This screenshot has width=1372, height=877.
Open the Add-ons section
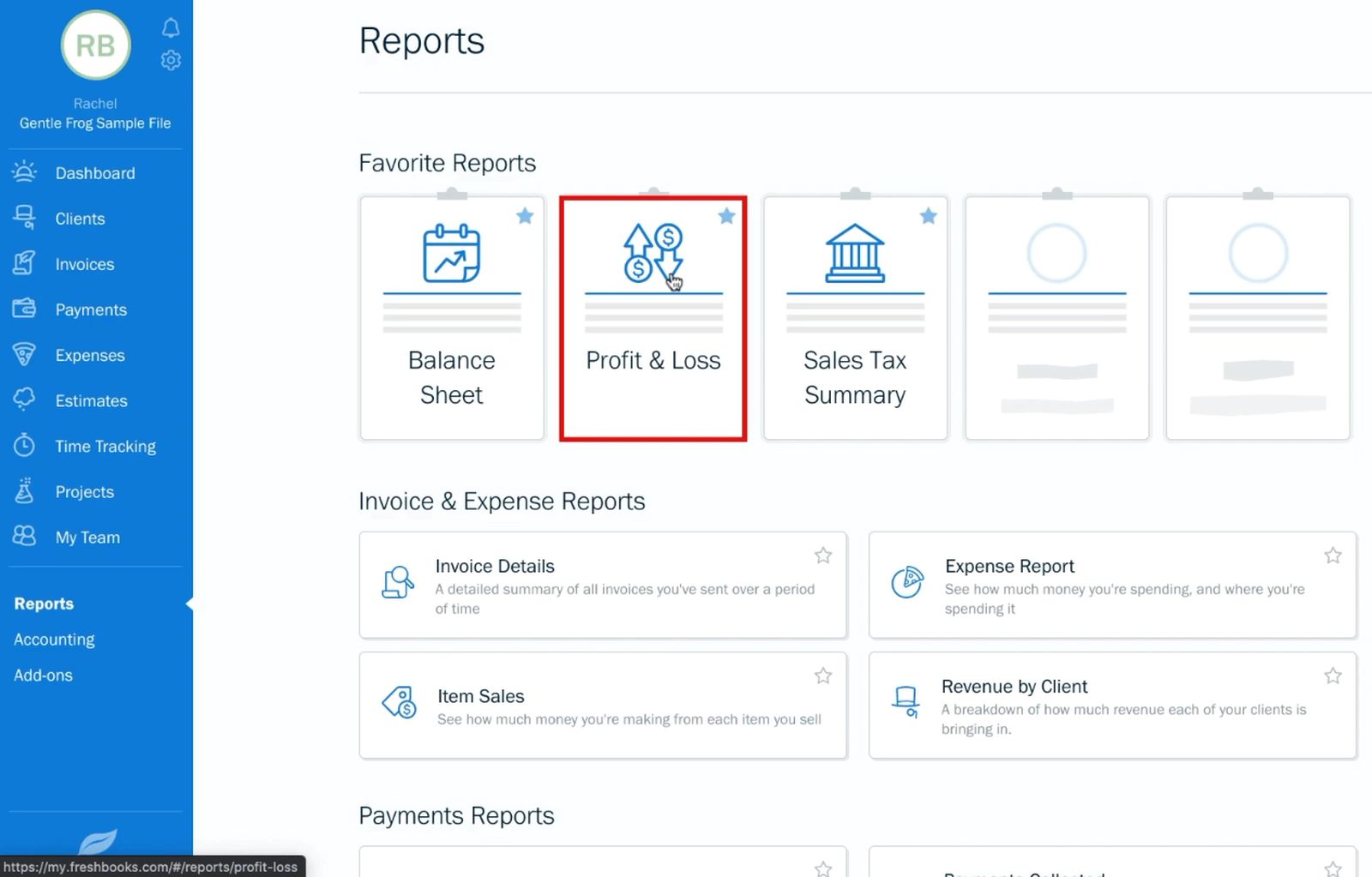[x=43, y=675]
